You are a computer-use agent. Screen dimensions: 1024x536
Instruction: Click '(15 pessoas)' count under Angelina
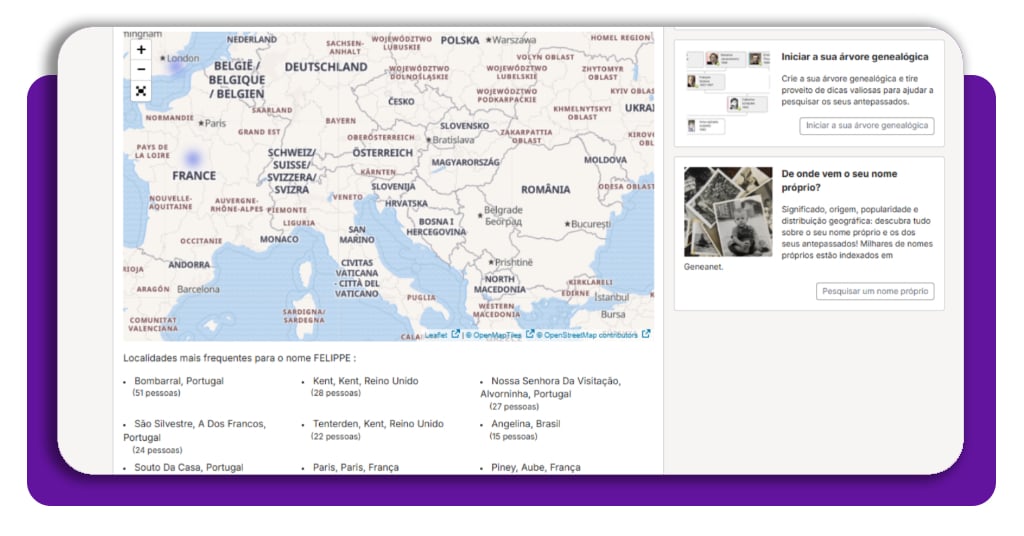pos(513,436)
